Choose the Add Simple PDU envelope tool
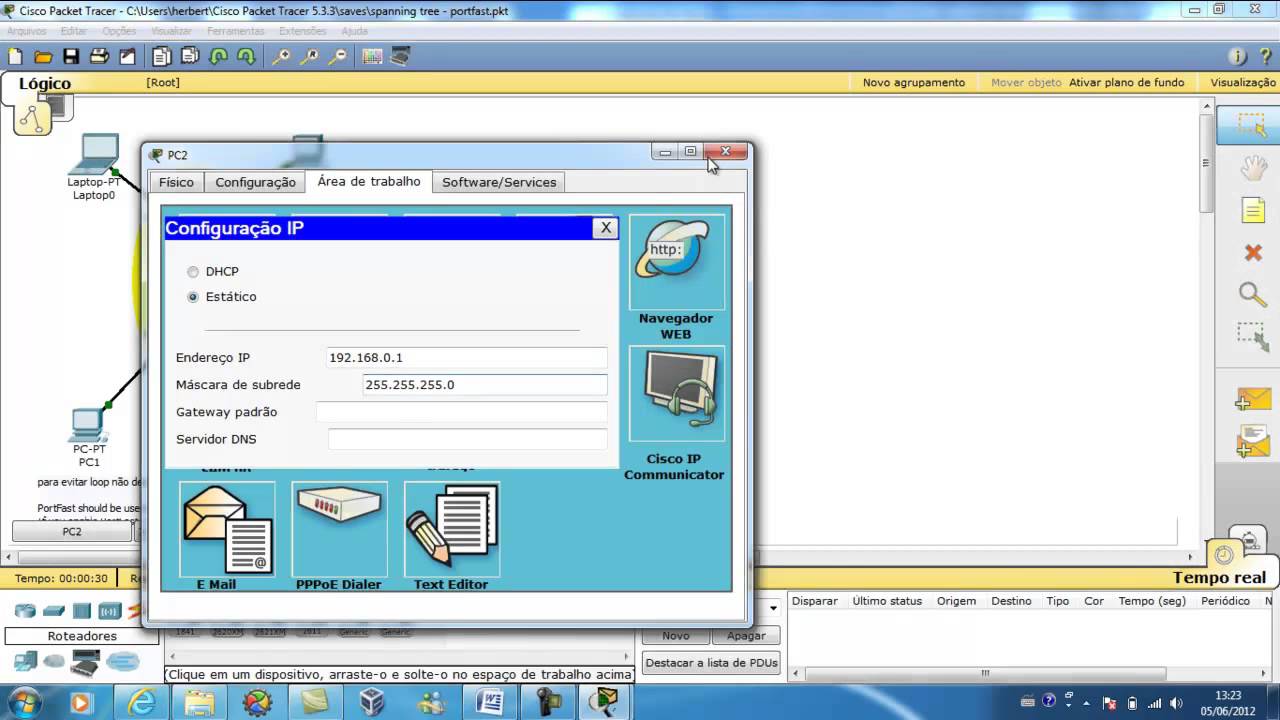The width and height of the screenshot is (1280, 720). tap(1253, 398)
